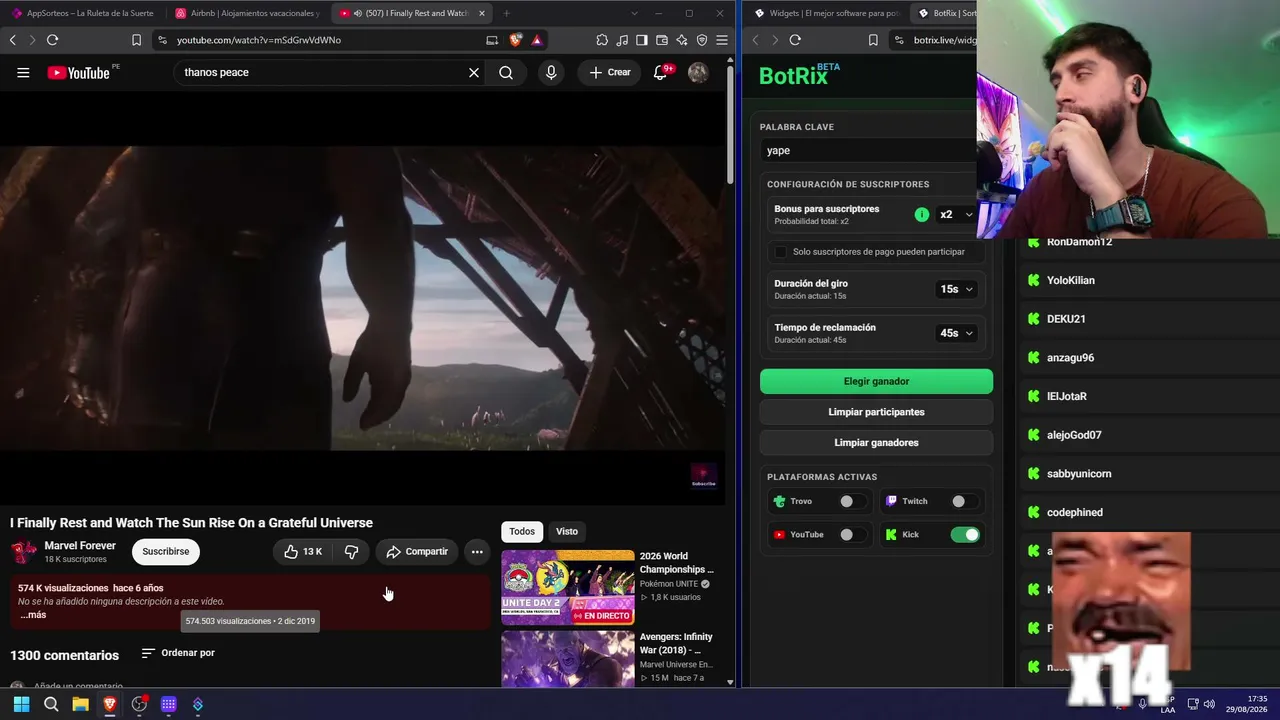Open Brave Leo AI sparkle icon
Viewport: 1280px width, 720px height.
point(682,40)
